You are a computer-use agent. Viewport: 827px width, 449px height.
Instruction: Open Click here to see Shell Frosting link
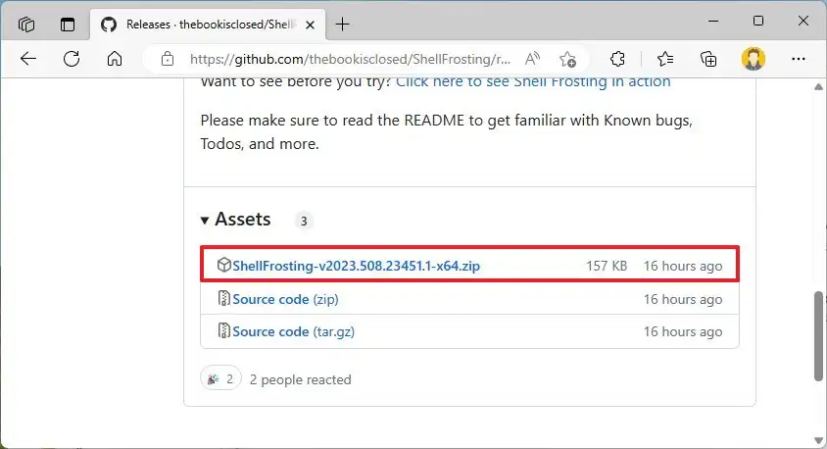tap(533, 82)
